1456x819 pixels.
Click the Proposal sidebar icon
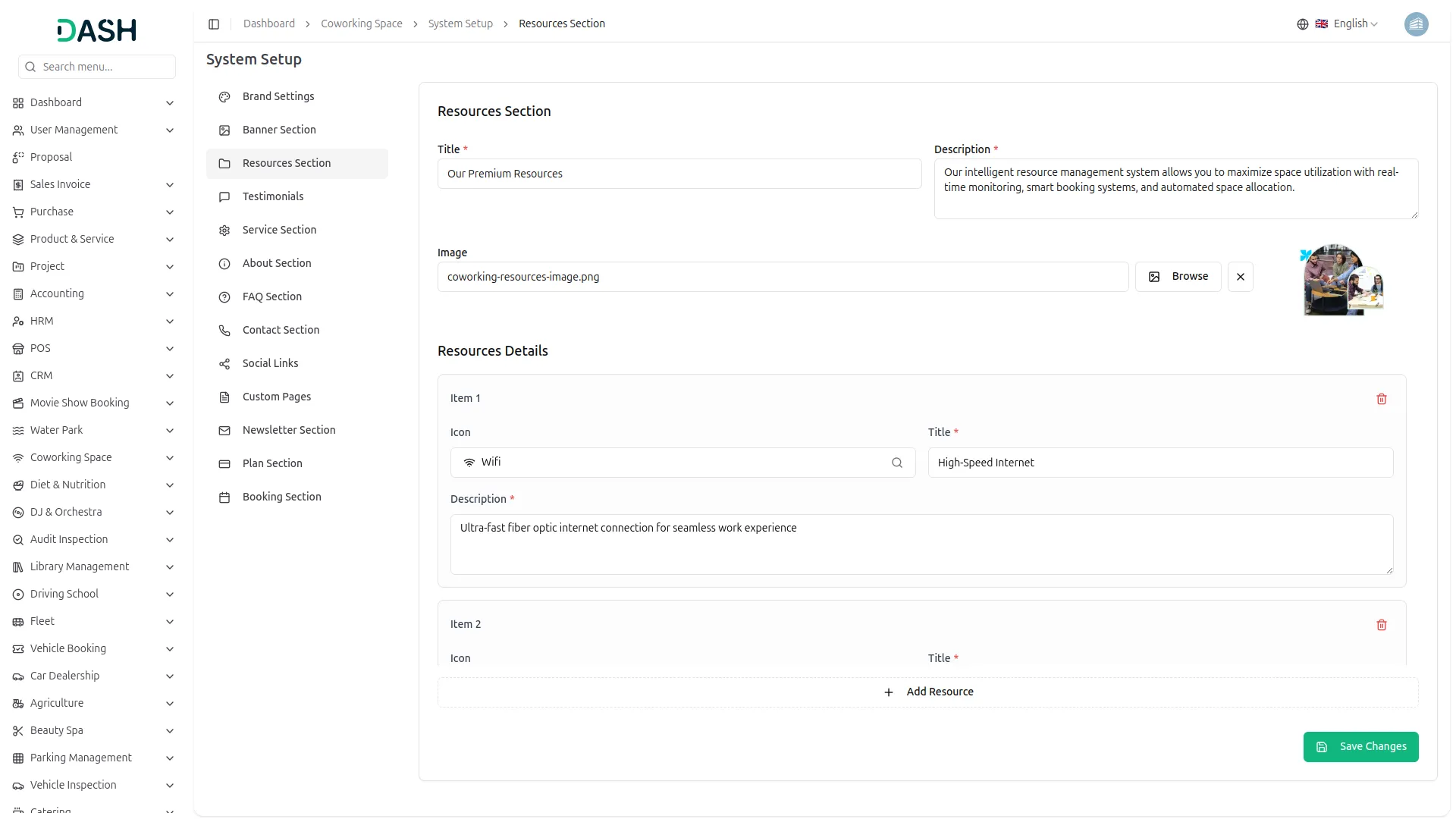[x=18, y=158]
